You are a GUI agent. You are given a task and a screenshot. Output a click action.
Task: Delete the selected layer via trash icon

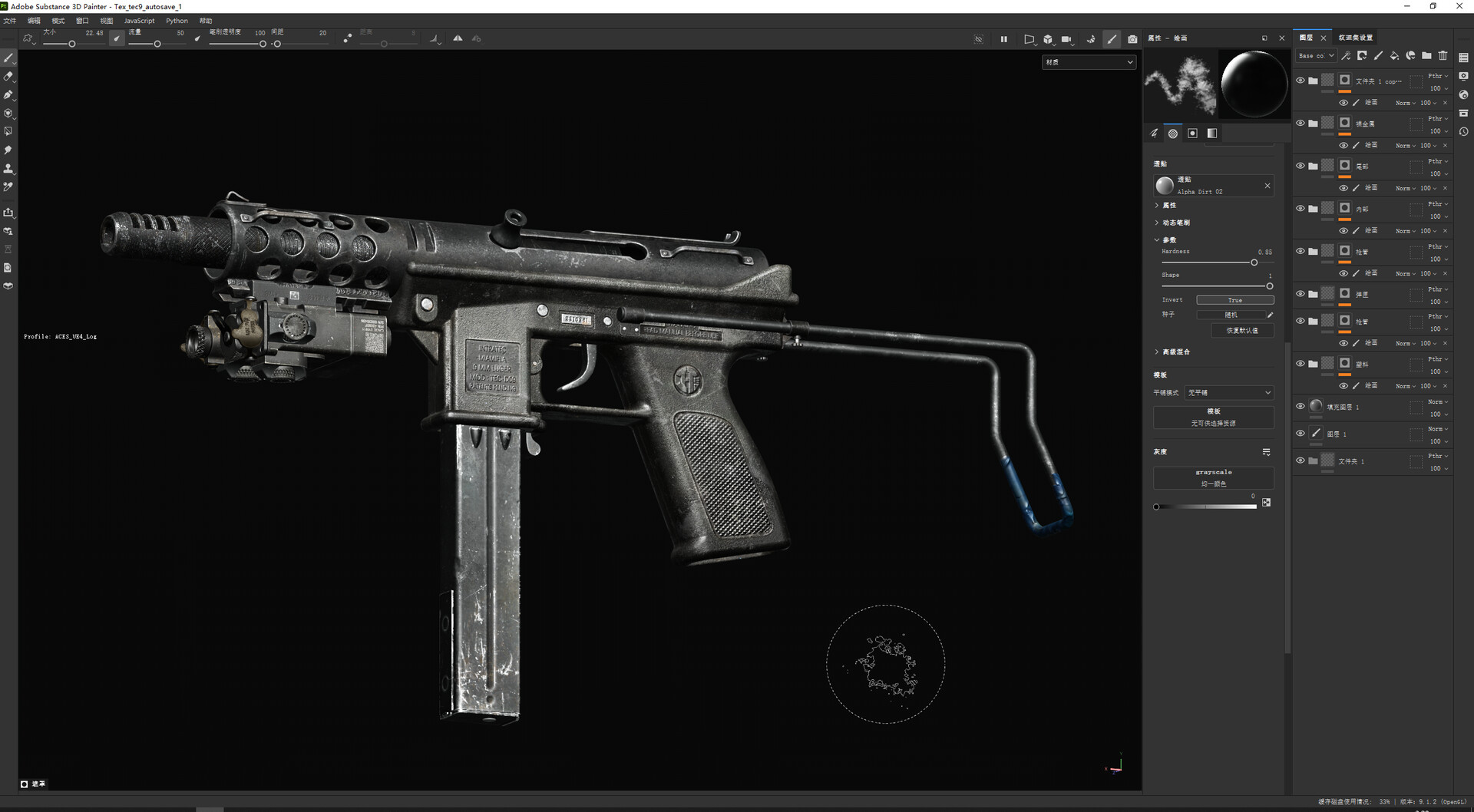click(x=1443, y=55)
